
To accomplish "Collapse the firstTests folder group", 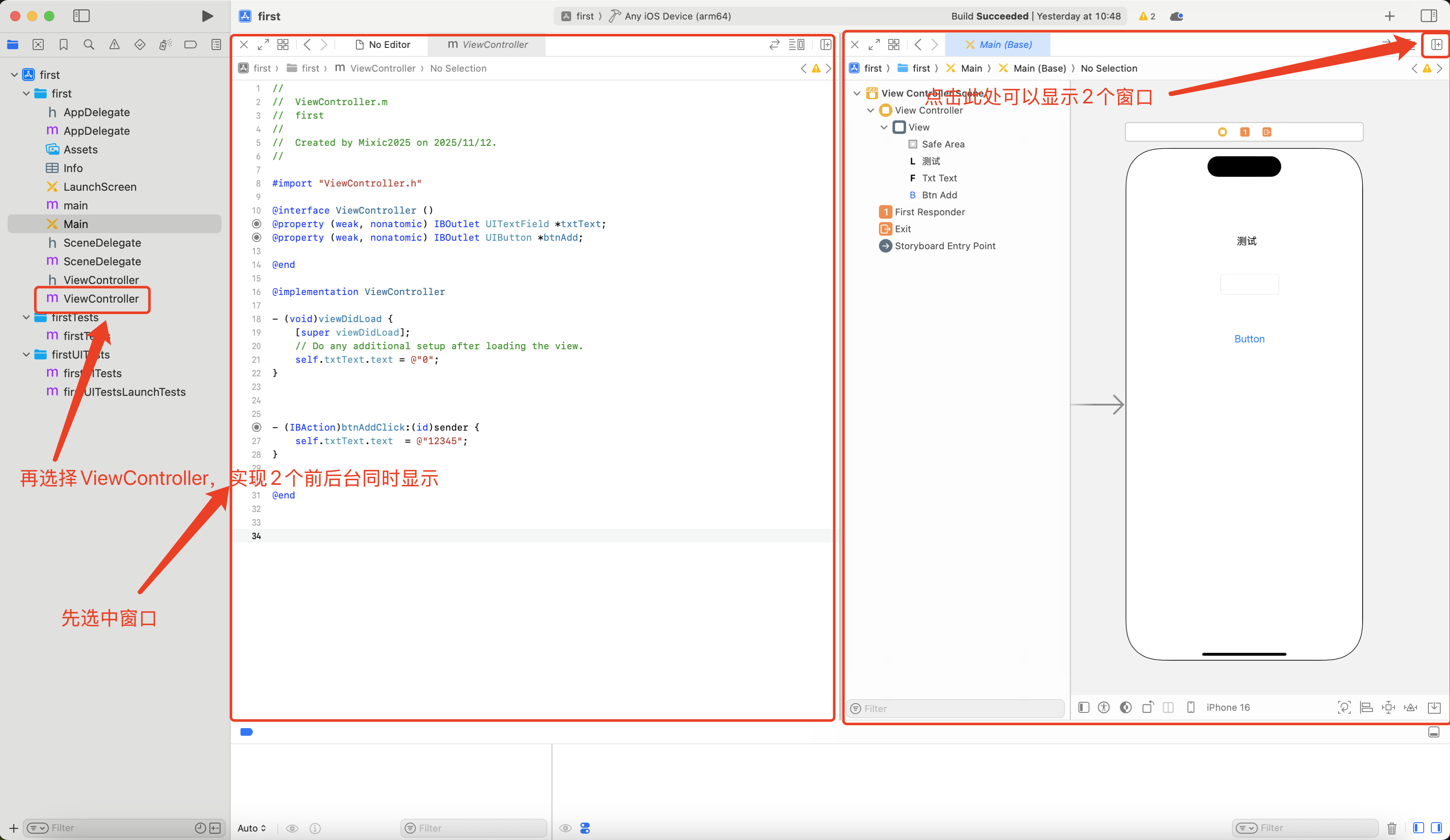I will pos(26,317).
